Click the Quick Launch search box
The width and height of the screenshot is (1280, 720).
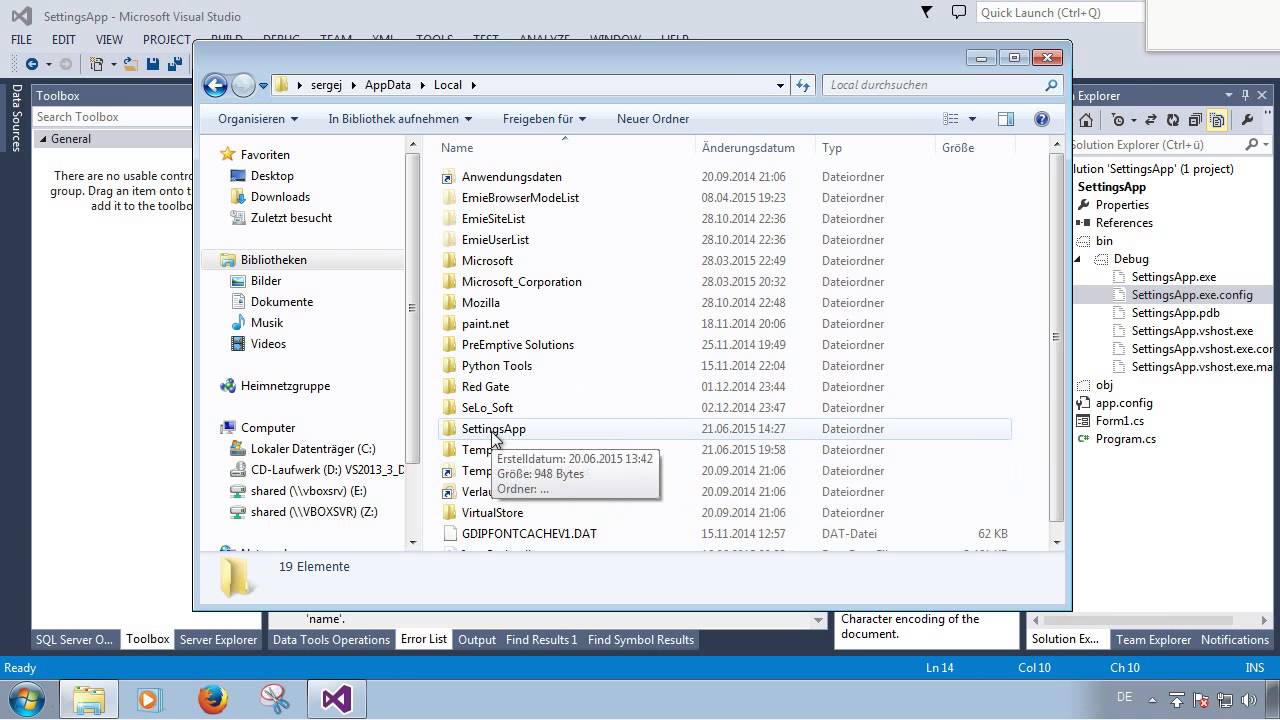click(x=1060, y=13)
